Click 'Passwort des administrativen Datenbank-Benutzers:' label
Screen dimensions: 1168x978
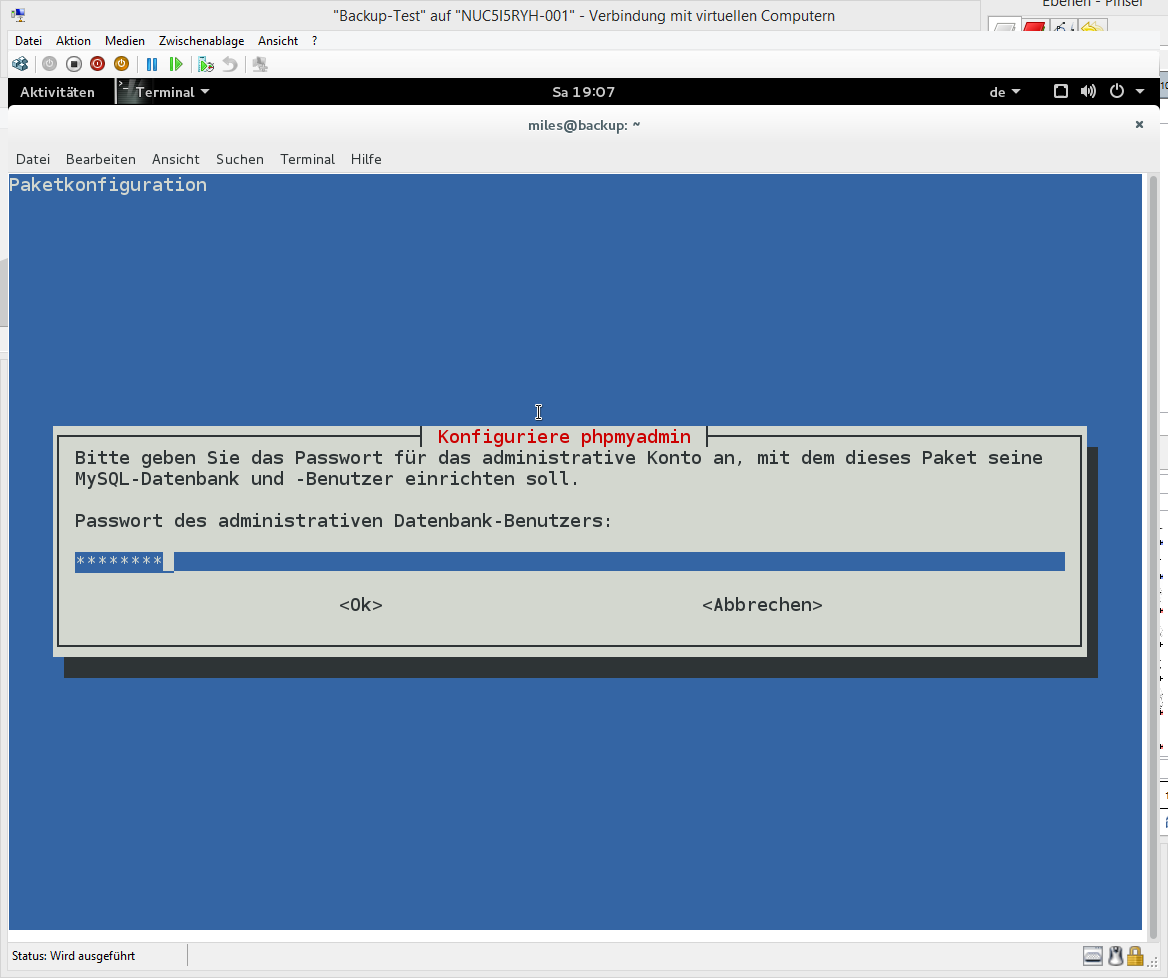coord(343,521)
